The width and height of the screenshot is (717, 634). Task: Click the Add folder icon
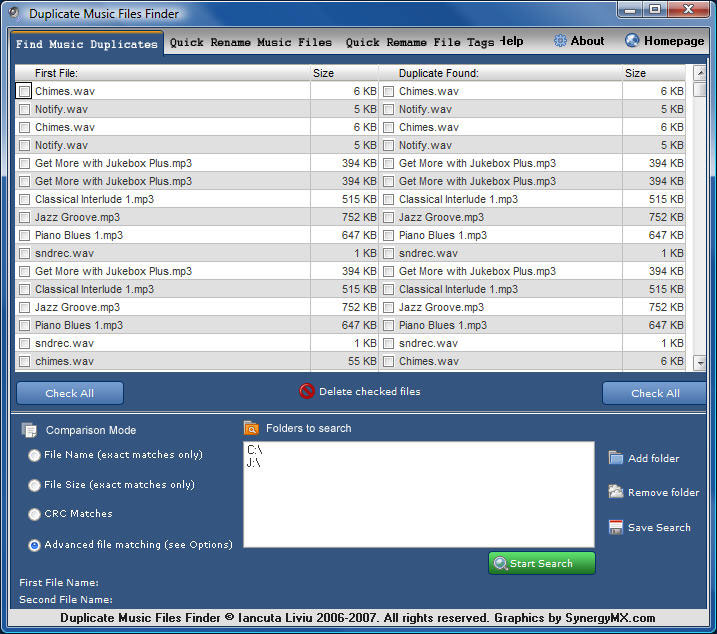point(615,457)
